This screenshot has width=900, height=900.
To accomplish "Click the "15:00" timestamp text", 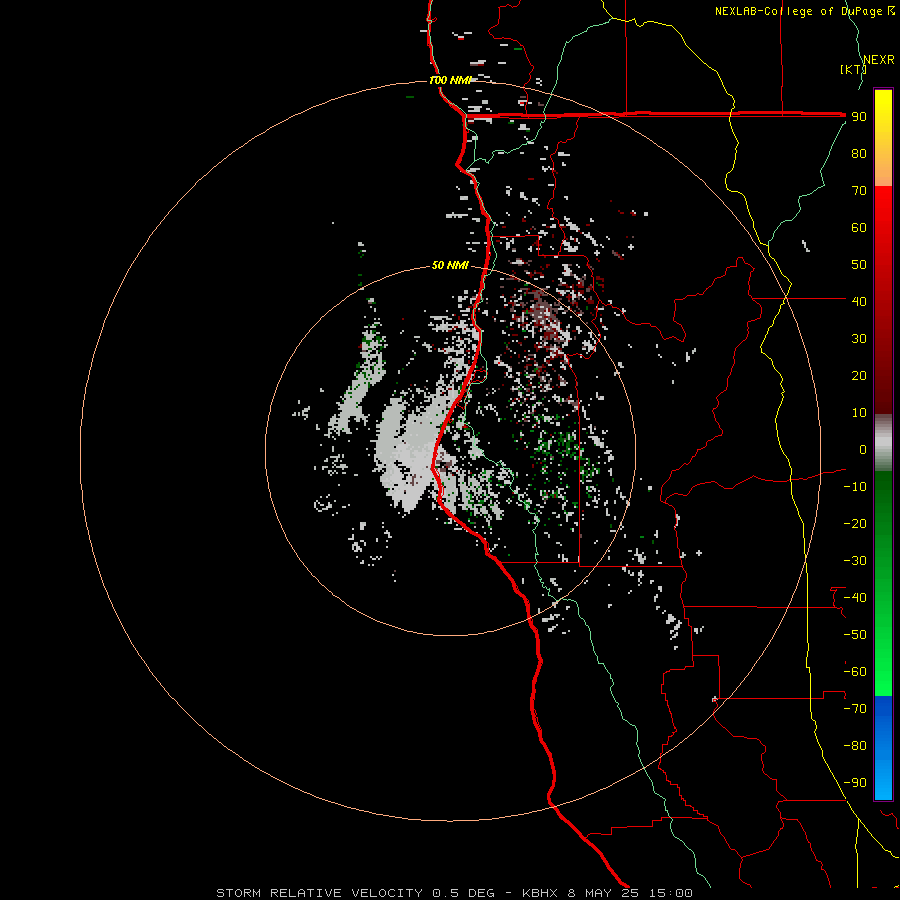I will 670,893.
